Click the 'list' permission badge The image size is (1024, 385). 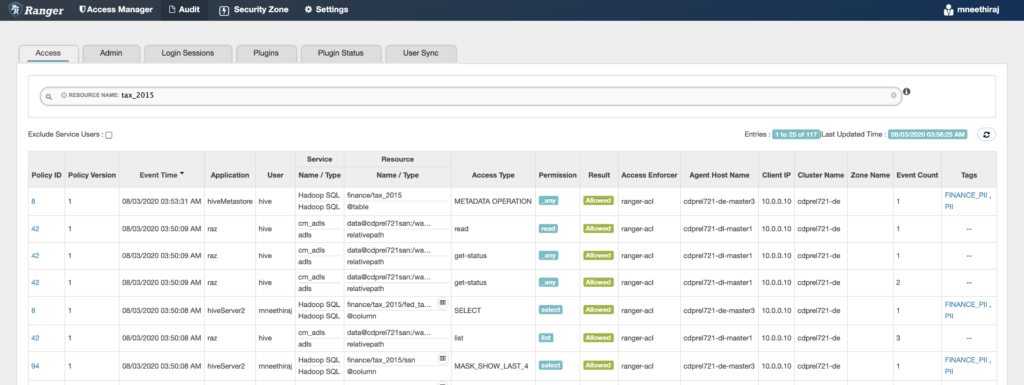(546, 338)
